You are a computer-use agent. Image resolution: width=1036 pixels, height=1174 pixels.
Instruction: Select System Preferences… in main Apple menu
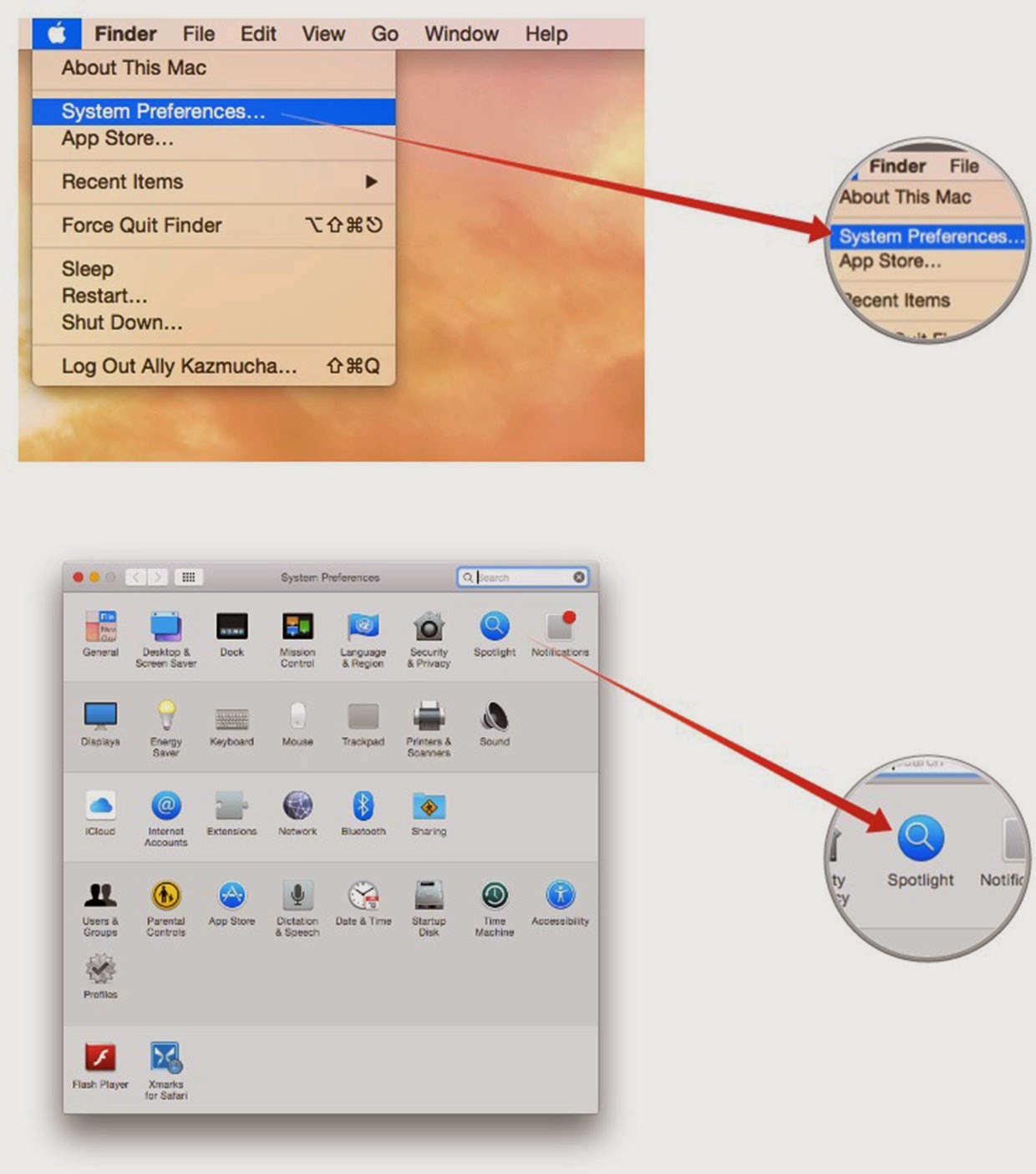(214, 112)
